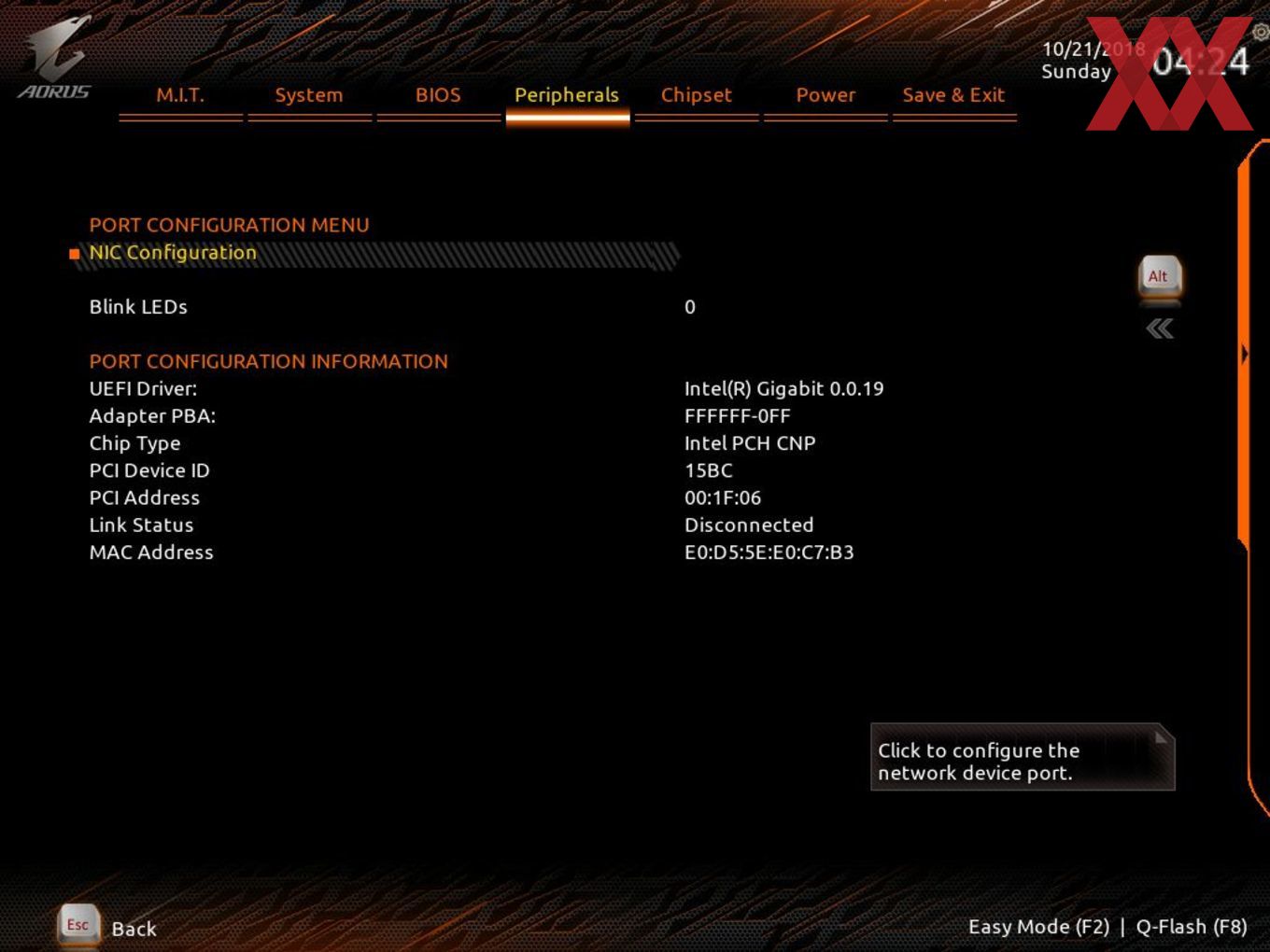Go to the Chipset tab
Image resolution: width=1270 pixels, height=952 pixels.
click(696, 95)
